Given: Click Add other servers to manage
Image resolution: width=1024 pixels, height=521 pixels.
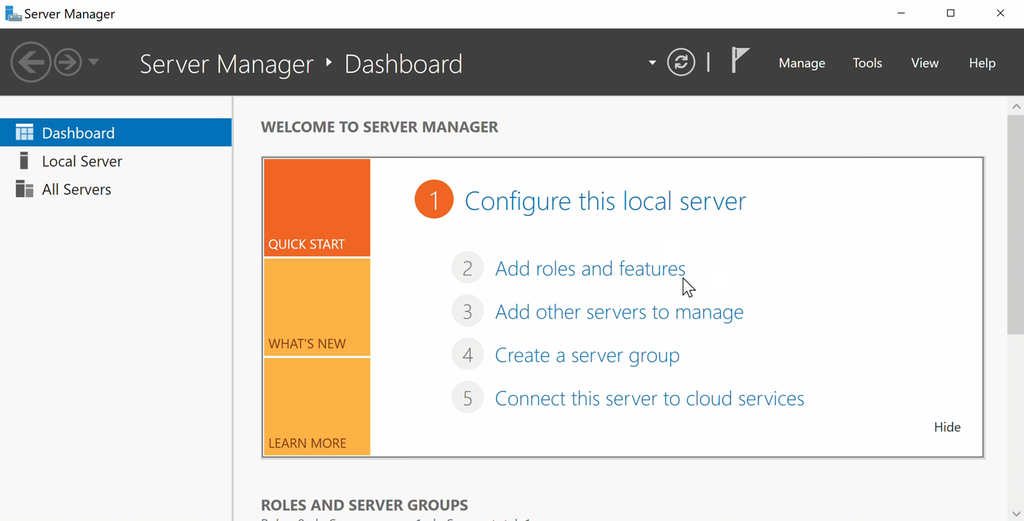Looking at the screenshot, I should 618,311.
